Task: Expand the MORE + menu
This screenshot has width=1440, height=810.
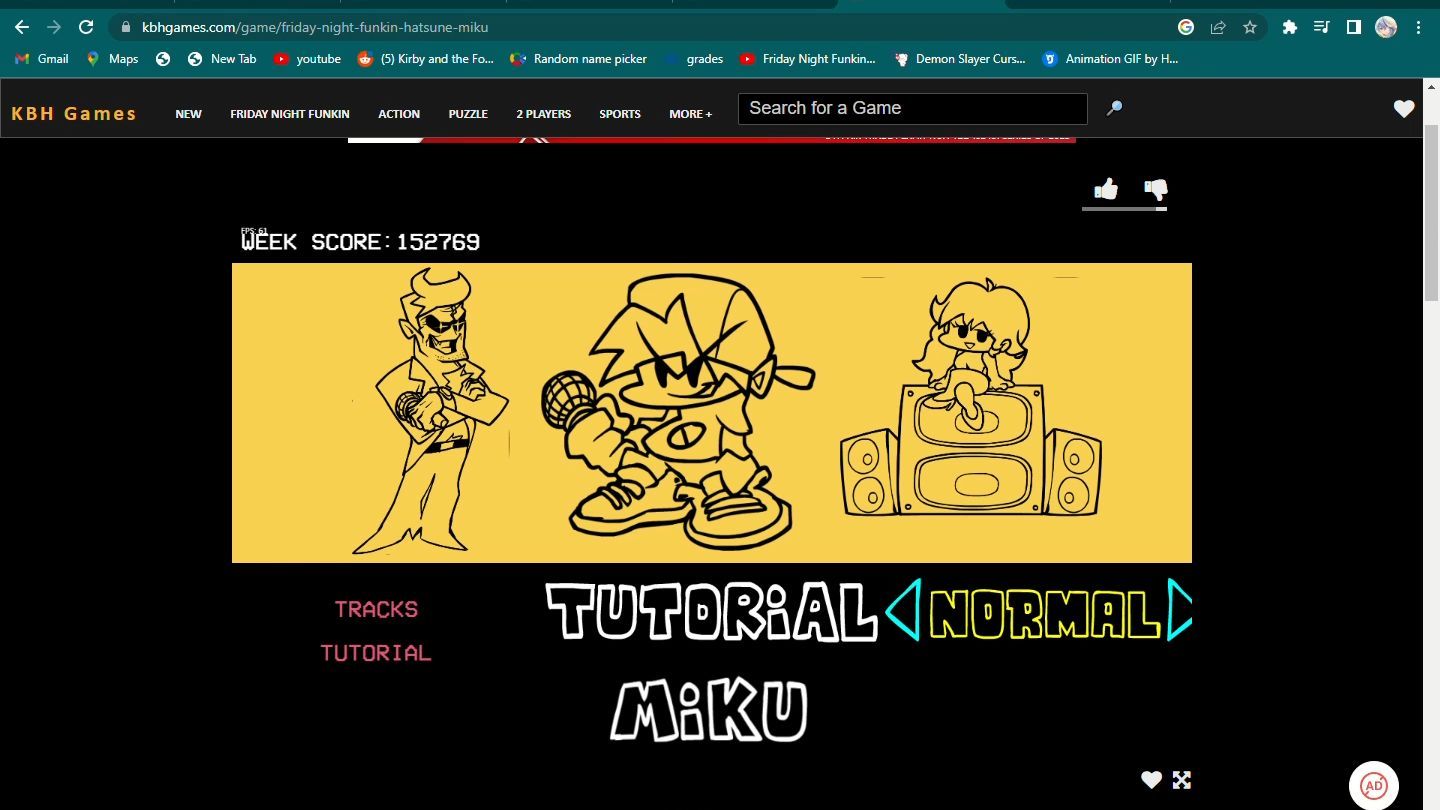Action: 690,114
